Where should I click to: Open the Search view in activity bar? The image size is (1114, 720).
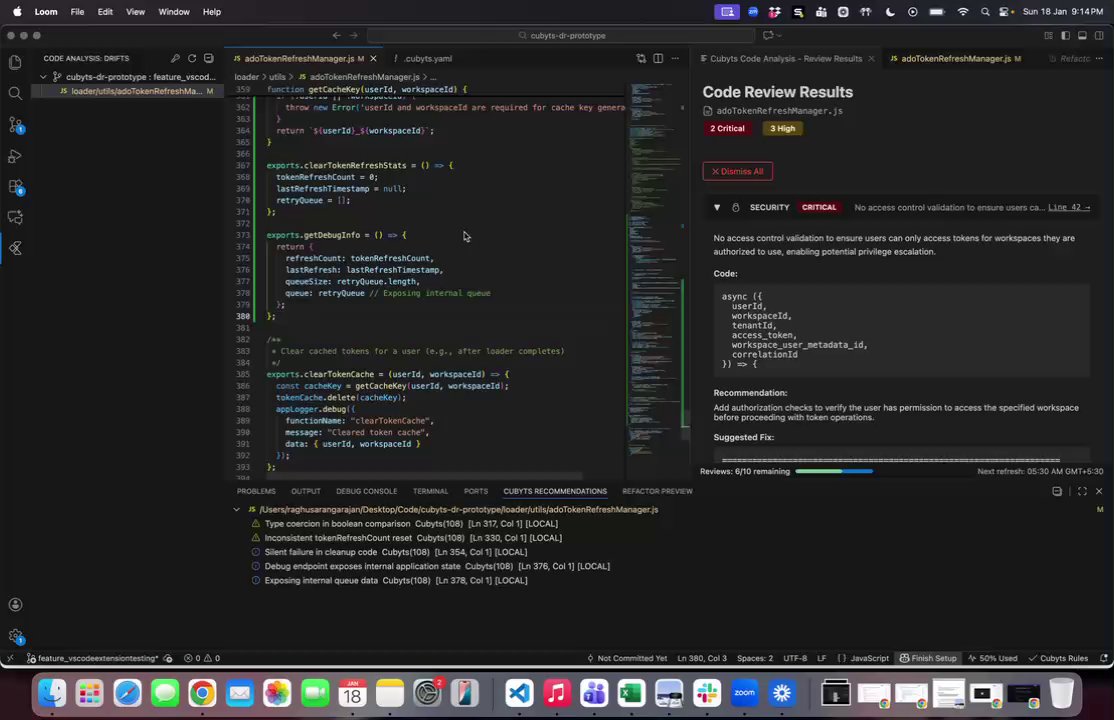coord(15,93)
